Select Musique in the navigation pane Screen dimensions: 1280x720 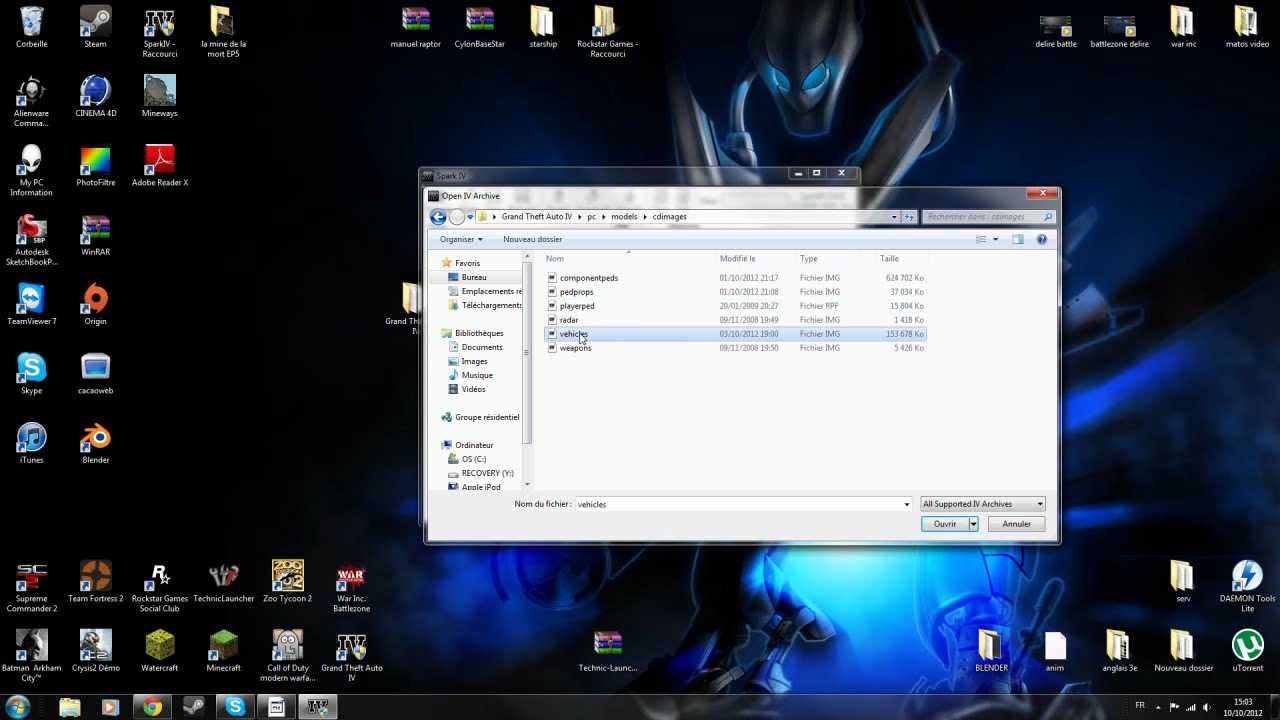[477, 375]
